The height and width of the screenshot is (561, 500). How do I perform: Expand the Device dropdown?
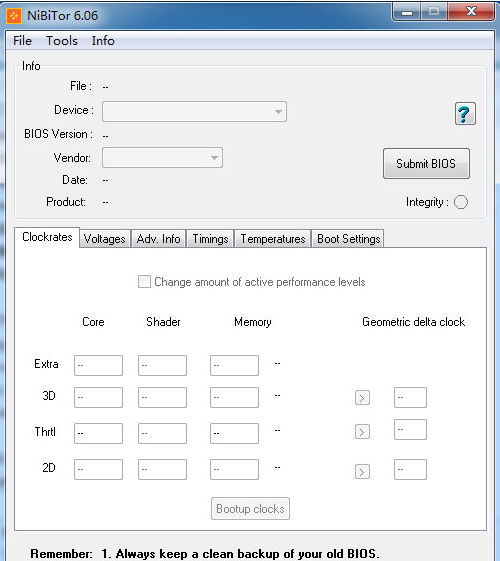point(194,112)
